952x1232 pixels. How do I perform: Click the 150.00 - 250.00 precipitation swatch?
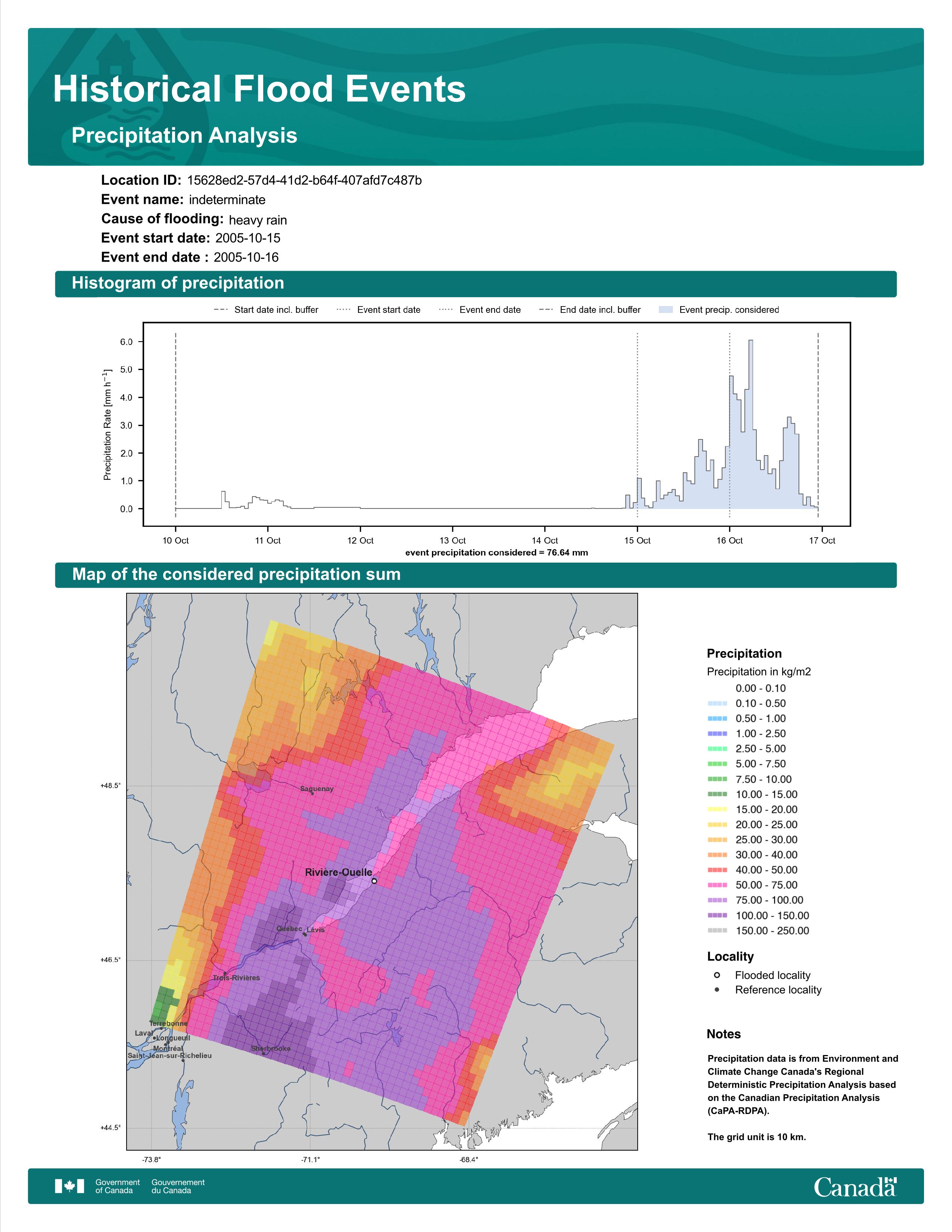[x=718, y=931]
